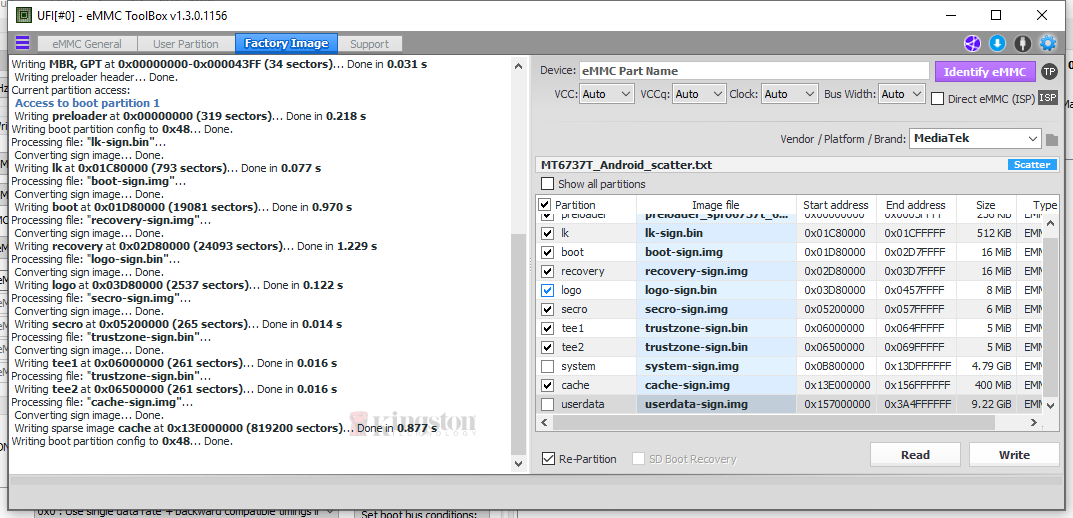Open the VCC voltage dropdown

pos(606,94)
